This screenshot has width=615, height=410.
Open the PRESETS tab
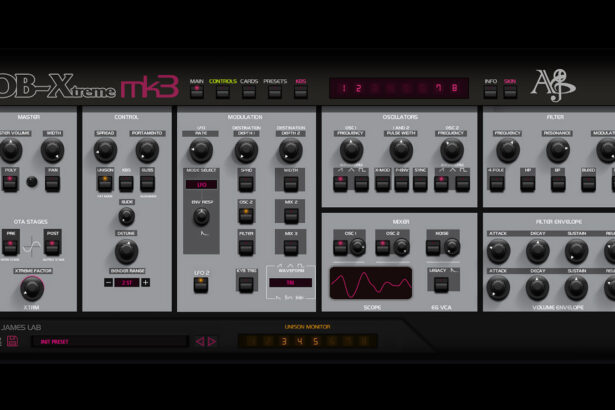click(x=275, y=92)
